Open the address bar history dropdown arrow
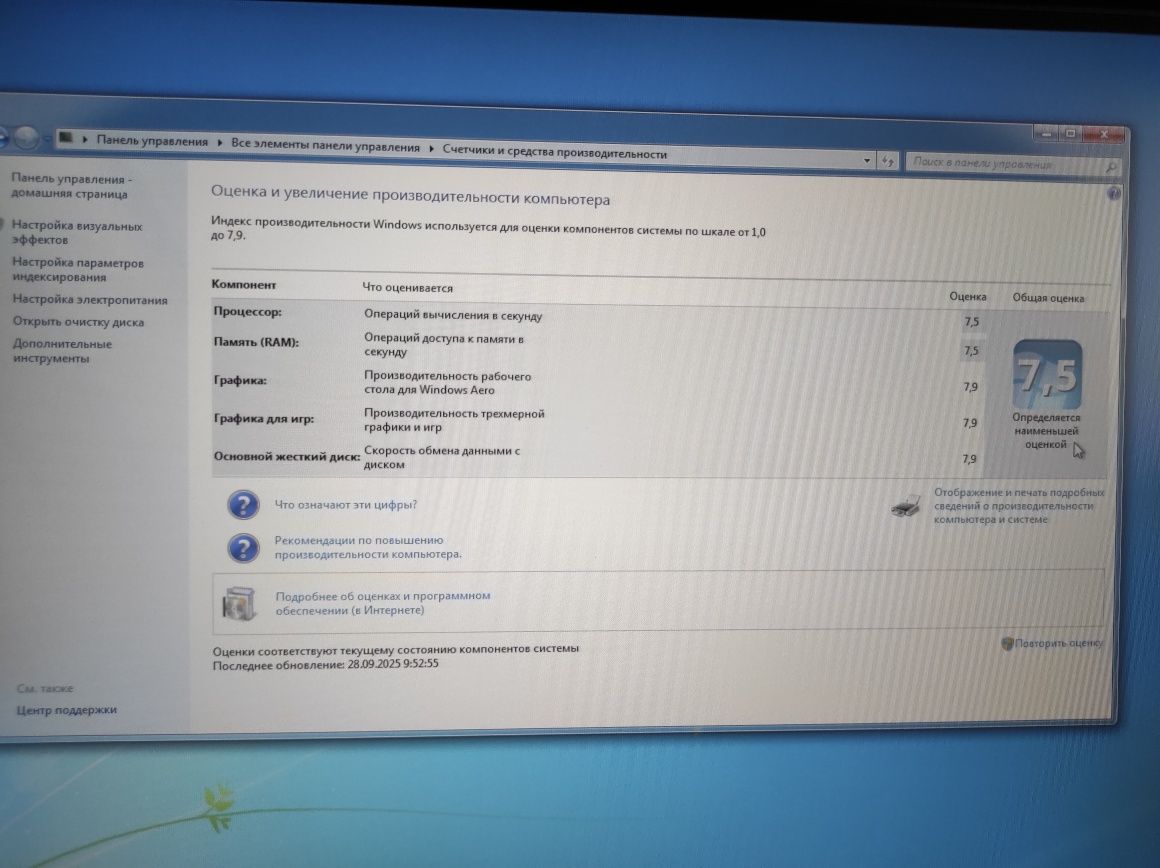Screen dimensions: 1160x868 click(866, 160)
